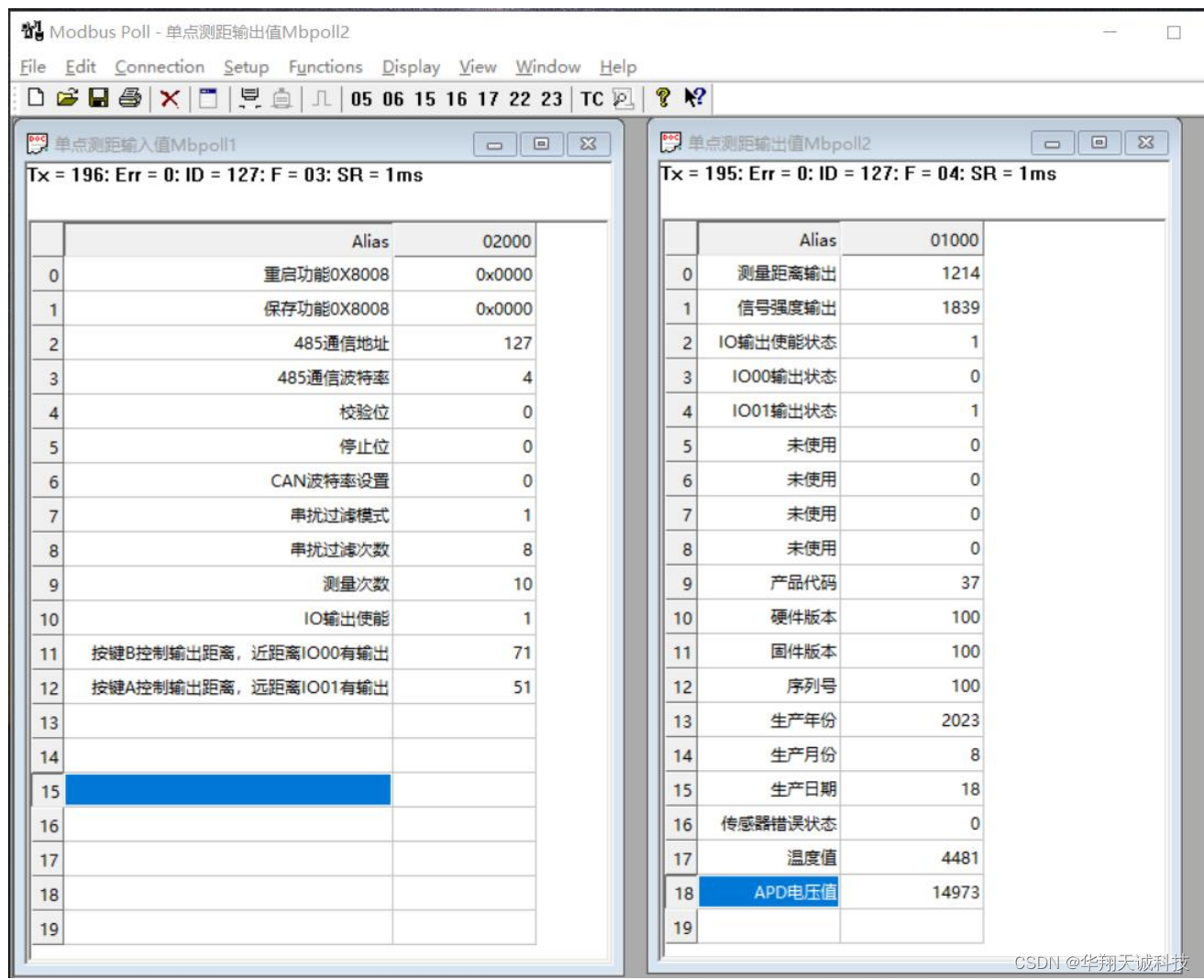The width and height of the screenshot is (1204, 980).
Task: Print using the printer toolbar icon
Action: (130, 98)
